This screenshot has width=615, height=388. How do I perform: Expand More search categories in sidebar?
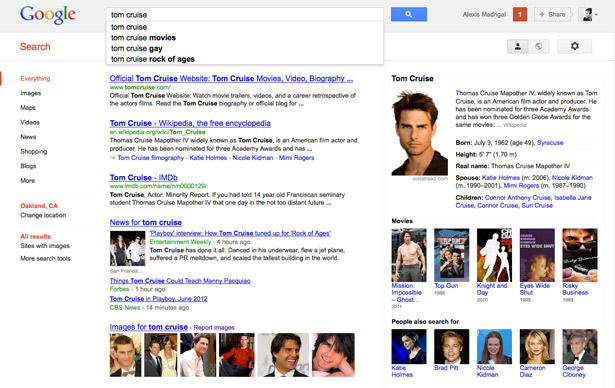click(x=27, y=180)
